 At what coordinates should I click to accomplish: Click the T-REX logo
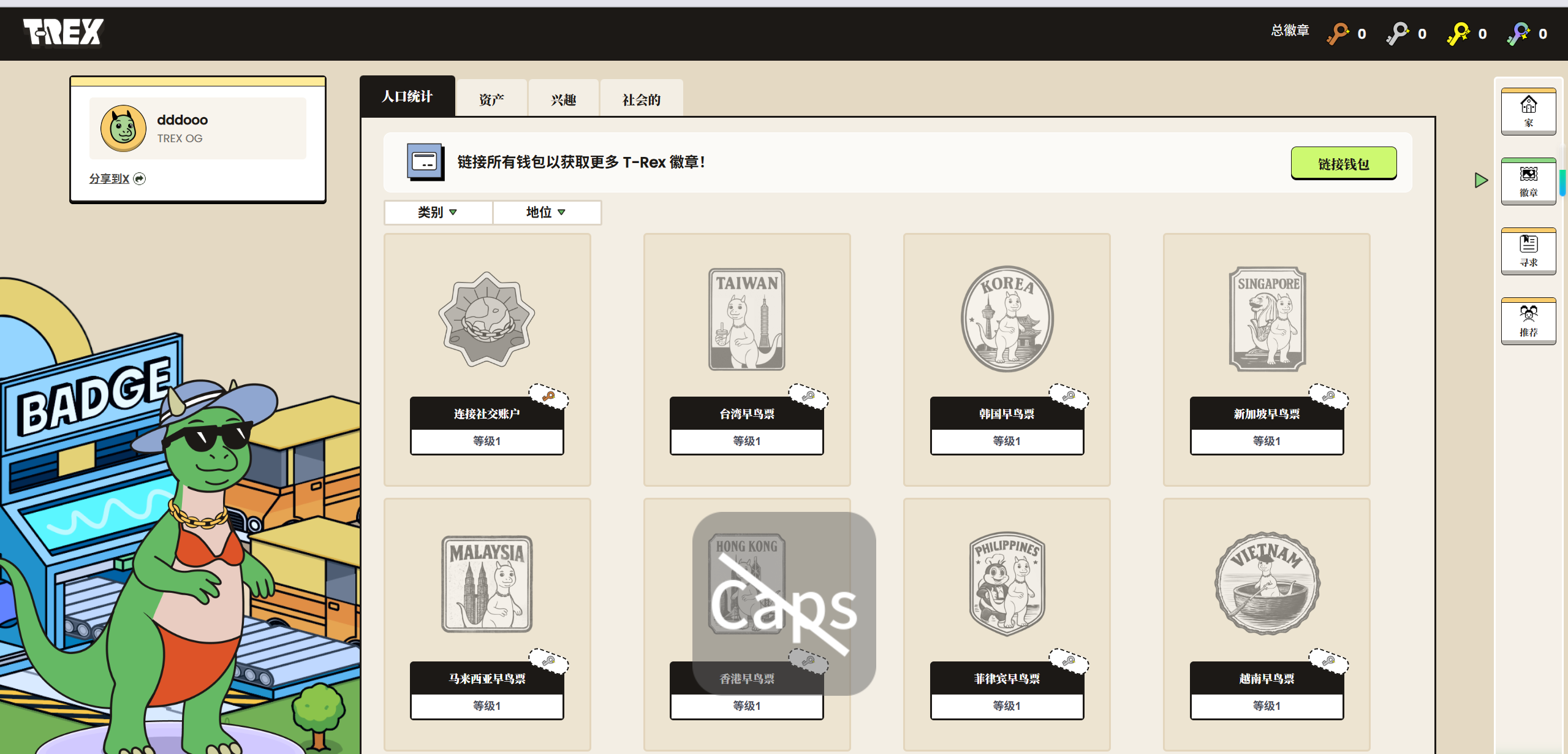point(63,32)
